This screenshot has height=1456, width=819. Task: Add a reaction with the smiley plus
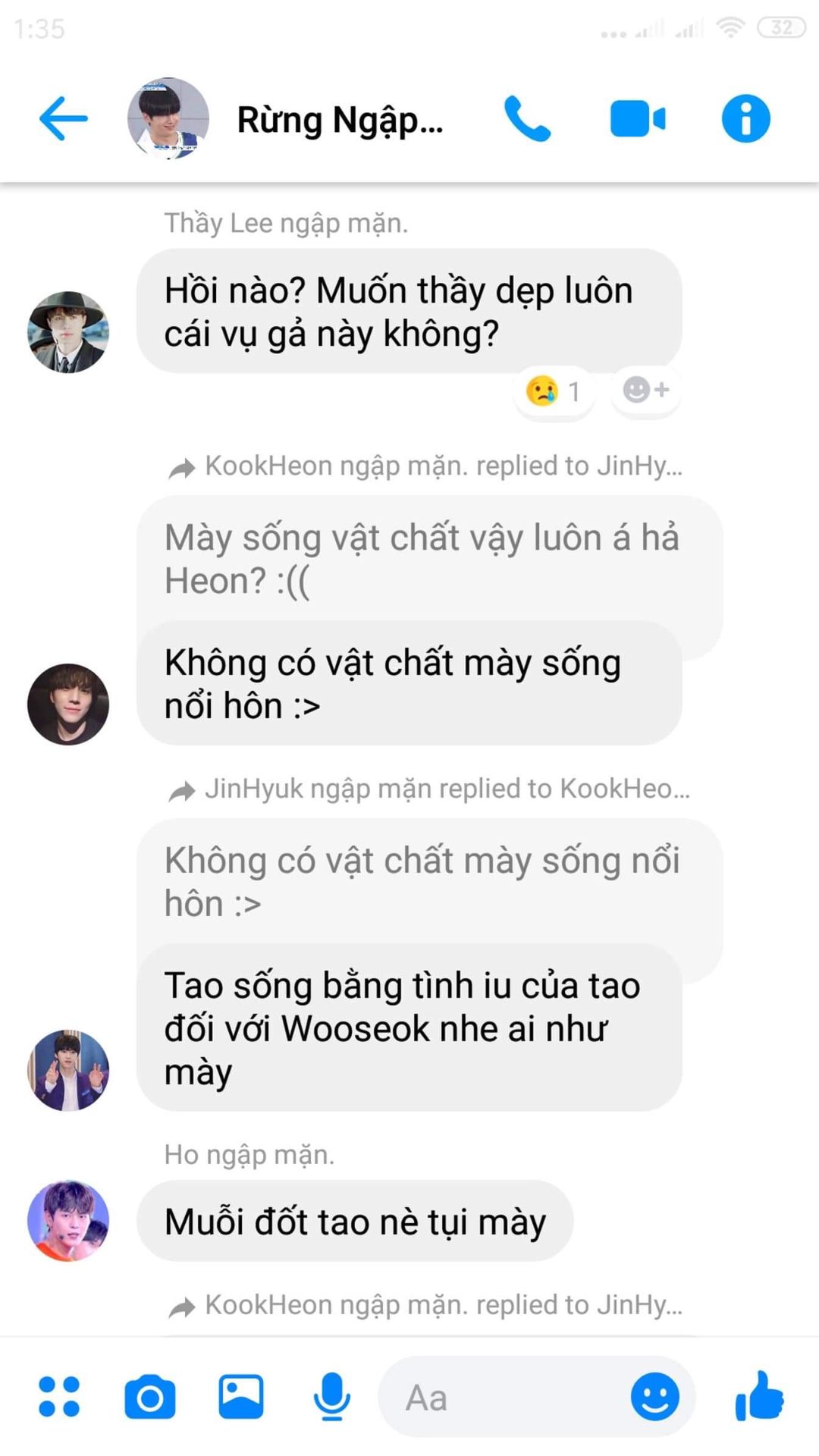[646, 390]
